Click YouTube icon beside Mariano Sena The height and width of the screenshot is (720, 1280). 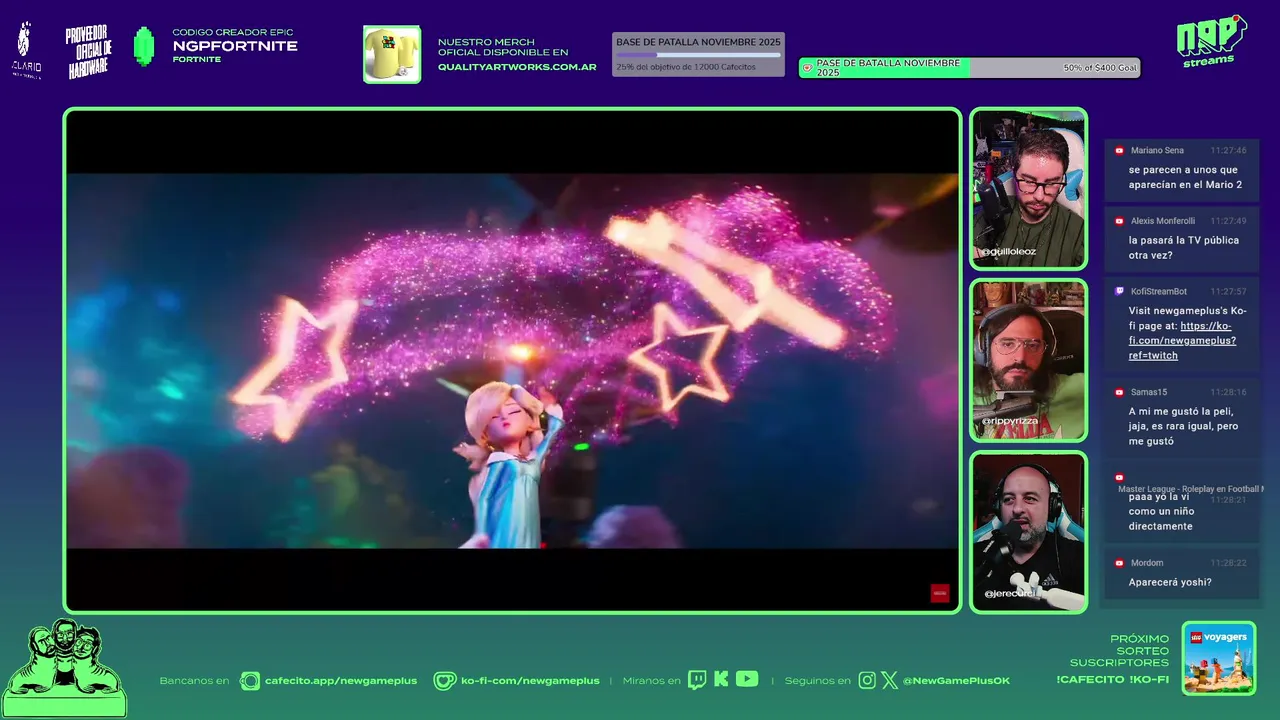pyautogui.click(x=1119, y=151)
